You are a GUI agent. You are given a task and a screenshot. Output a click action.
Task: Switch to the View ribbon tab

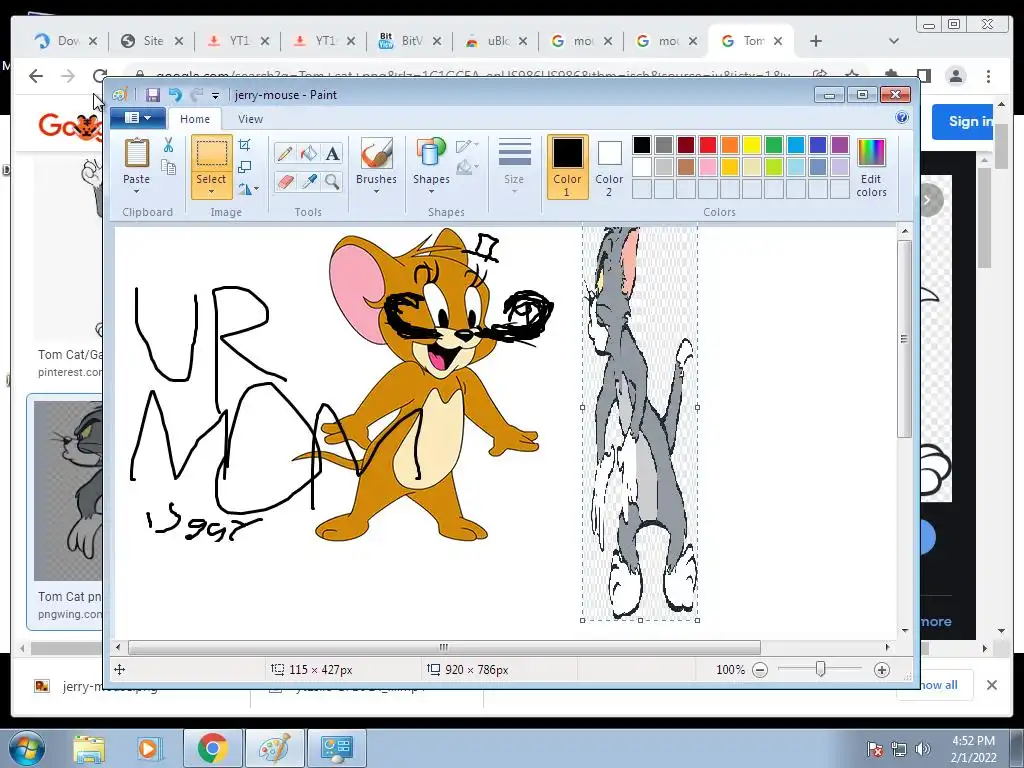click(x=250, y=119)
